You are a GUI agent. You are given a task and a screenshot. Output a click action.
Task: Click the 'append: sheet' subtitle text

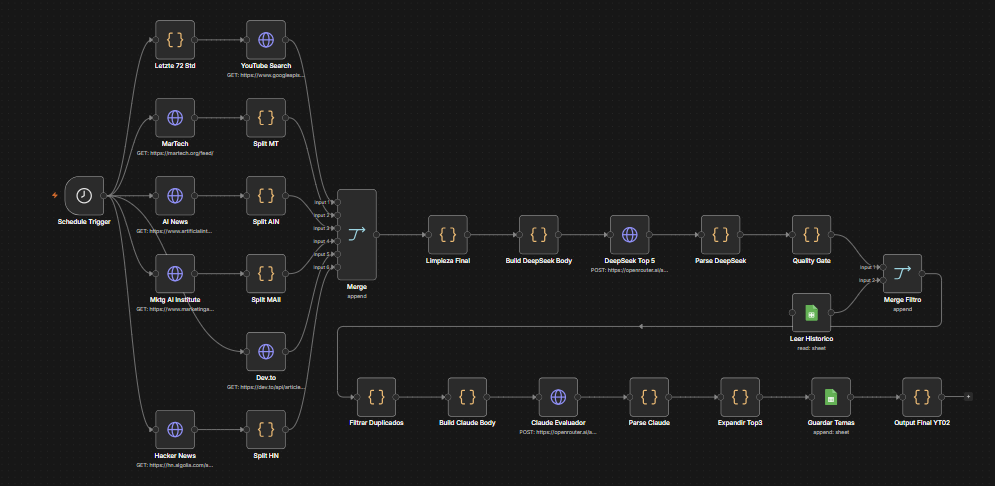click(x=830, y=432)
